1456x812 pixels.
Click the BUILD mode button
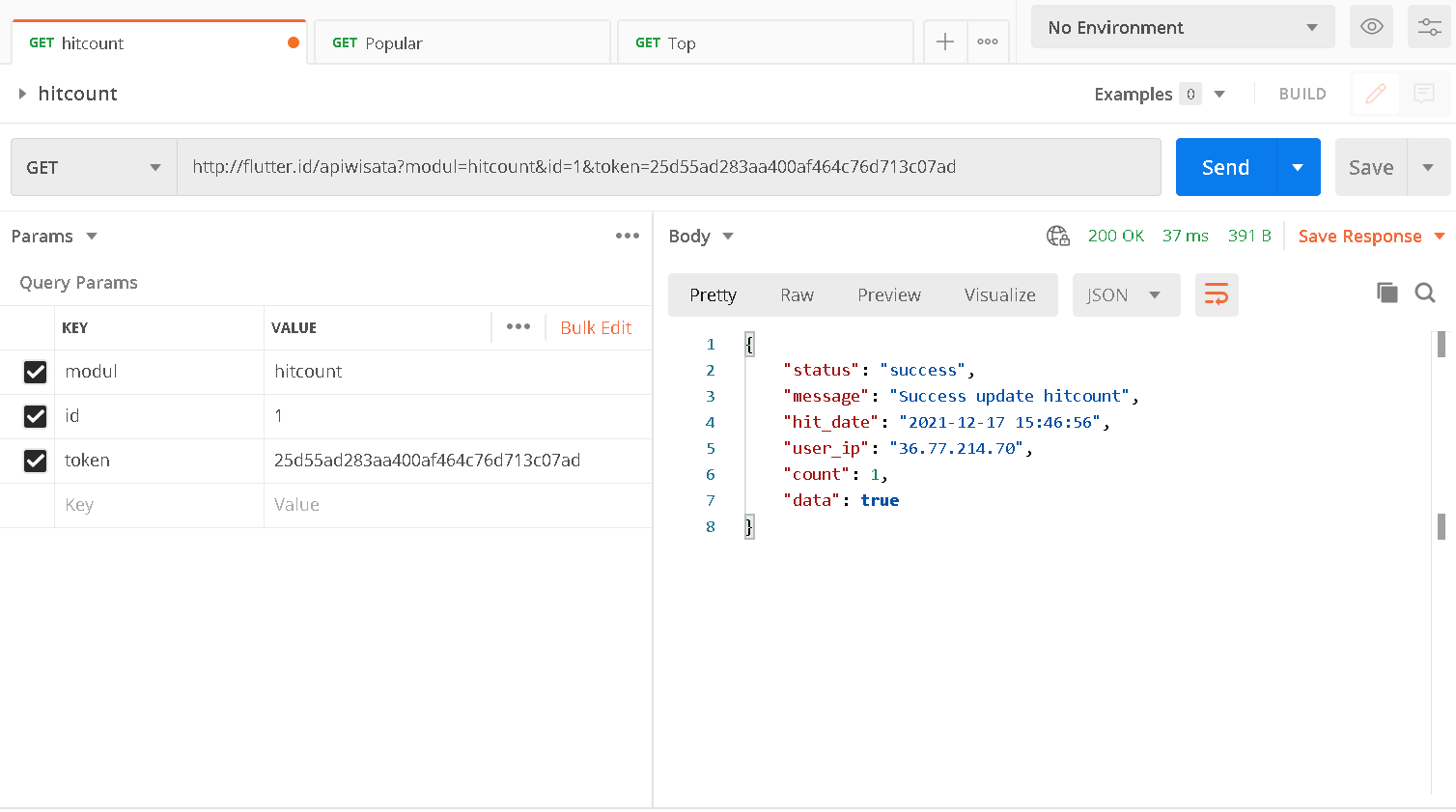[x=1302, y=94]
